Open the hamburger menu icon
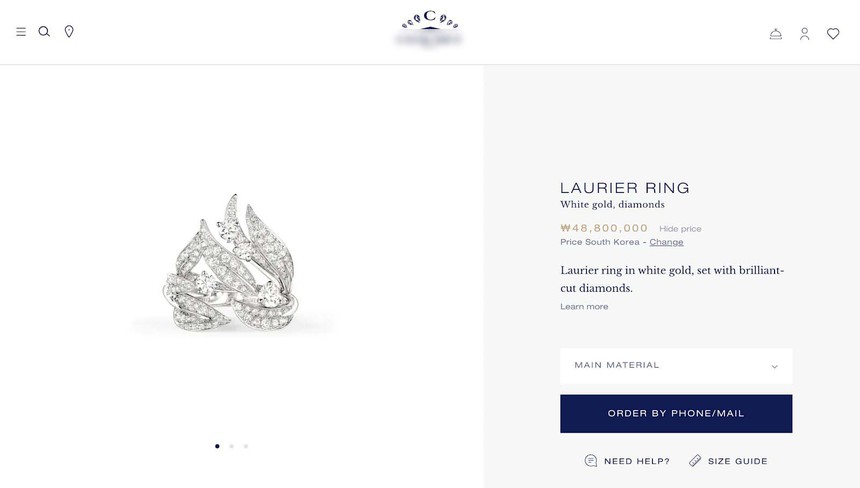860x488 pixels. [21, 32]
